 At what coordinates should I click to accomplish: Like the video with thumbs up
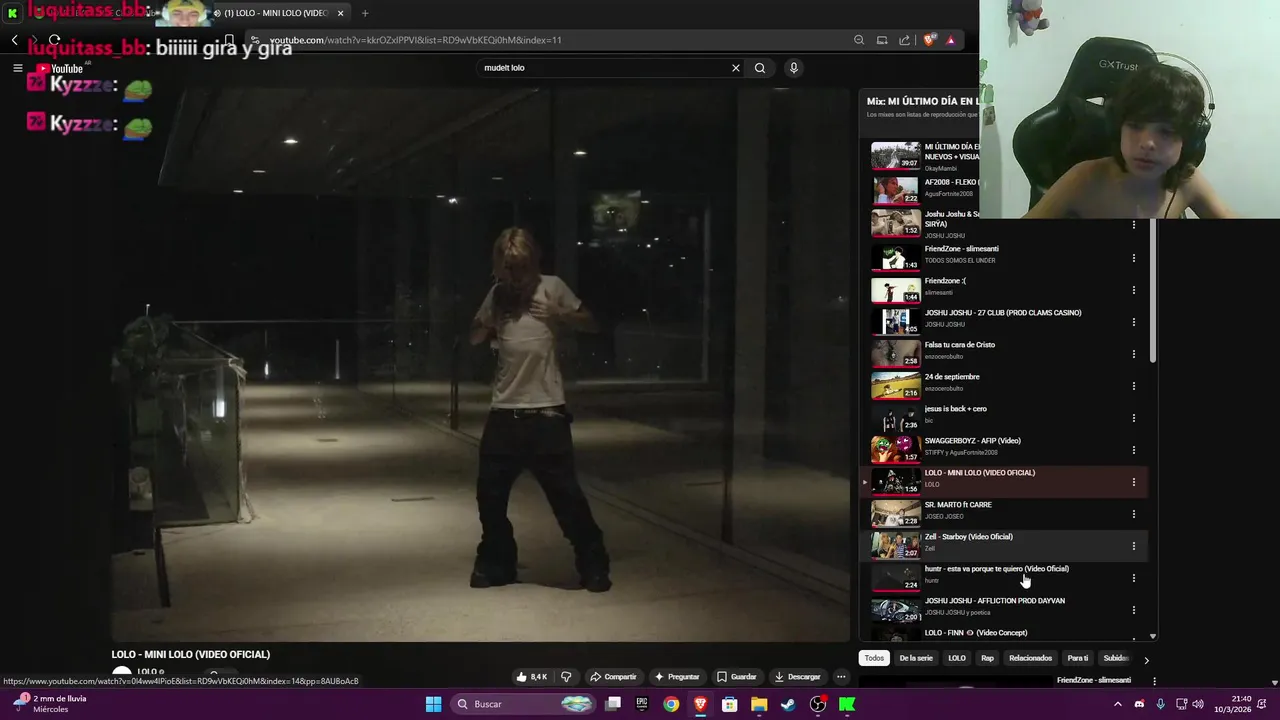[x=531, y=677]
